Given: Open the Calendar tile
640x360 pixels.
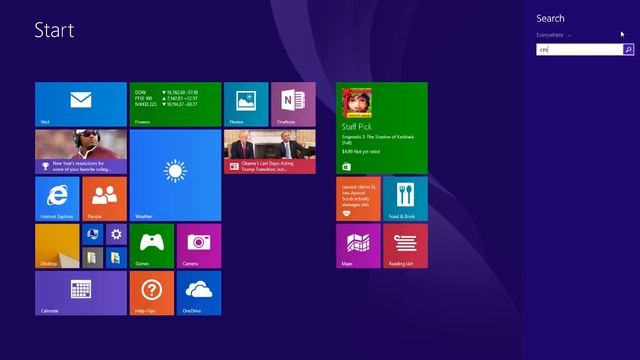Looking at the screenshot, I should 81,293.
